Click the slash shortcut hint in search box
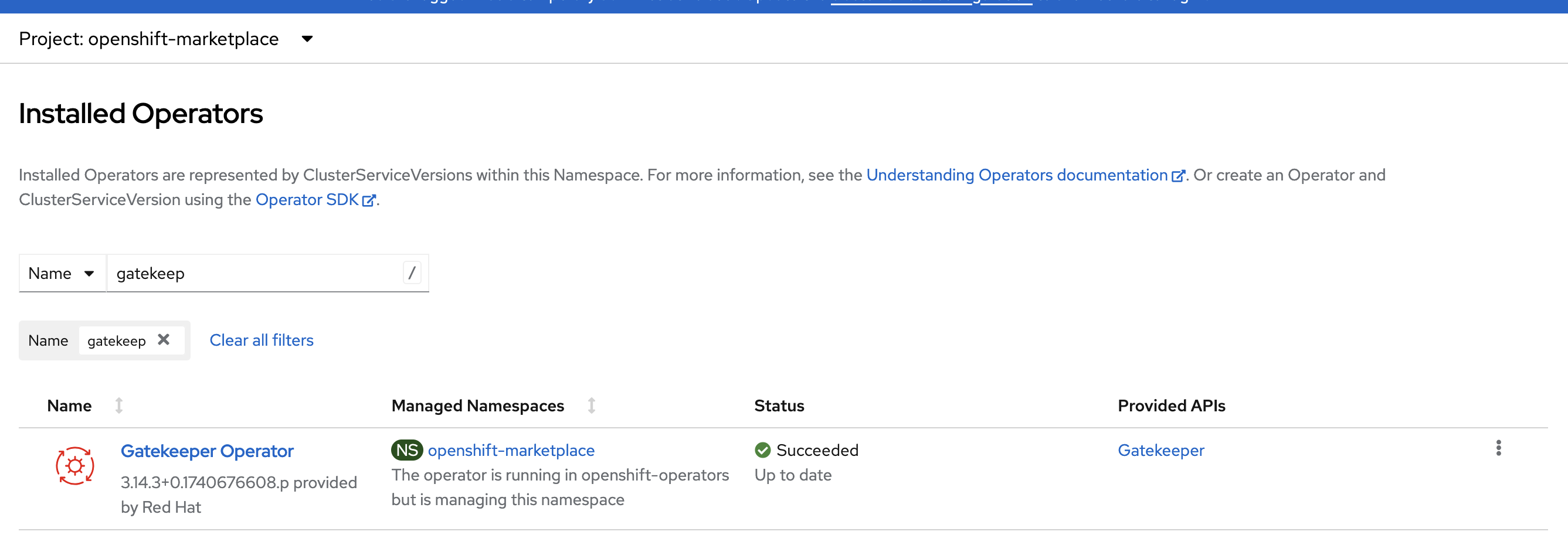This screenshot has width=1568, height=552. pos(412,272)
